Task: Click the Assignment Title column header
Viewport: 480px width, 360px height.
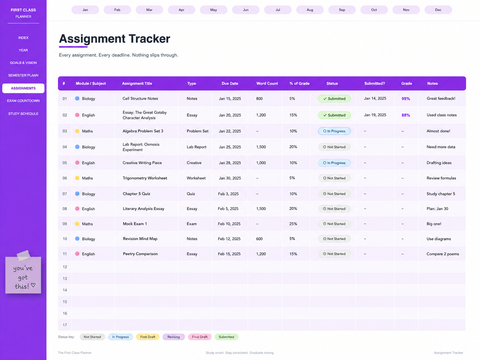Action: coord(137,83)
